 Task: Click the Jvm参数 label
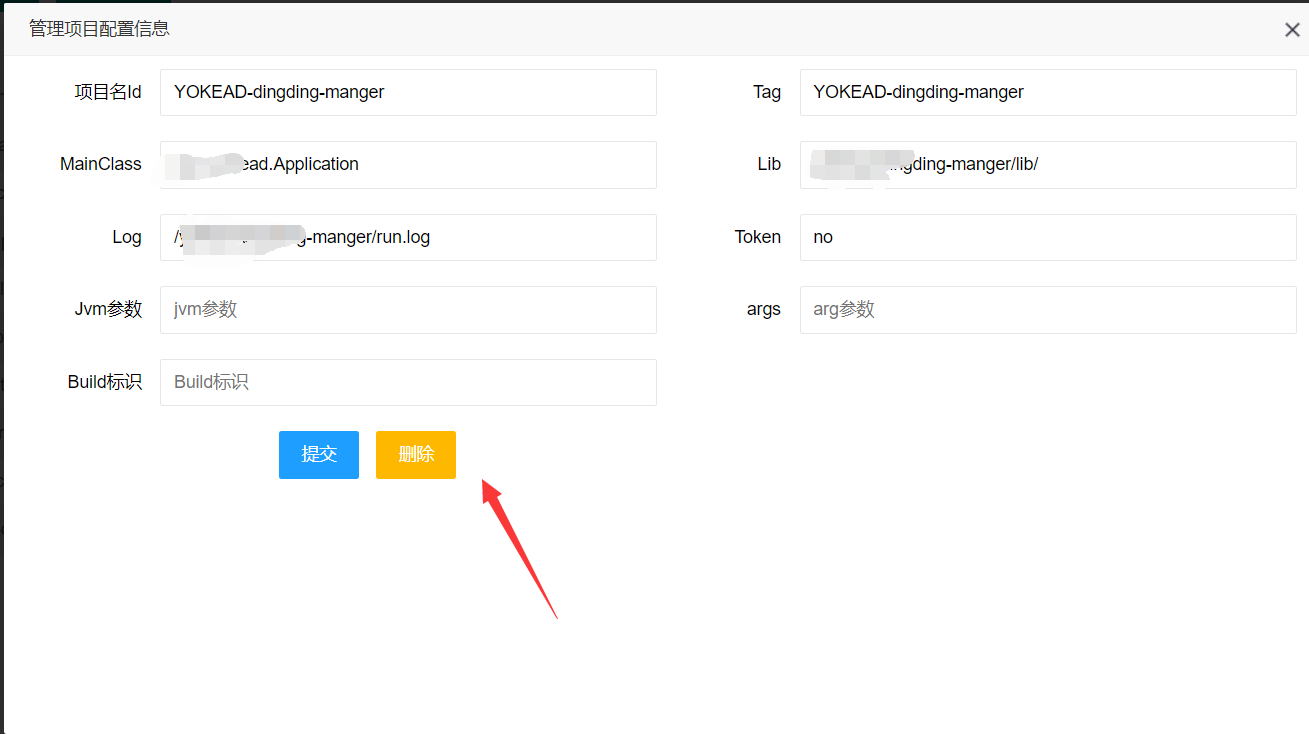(x=108, y=309)
